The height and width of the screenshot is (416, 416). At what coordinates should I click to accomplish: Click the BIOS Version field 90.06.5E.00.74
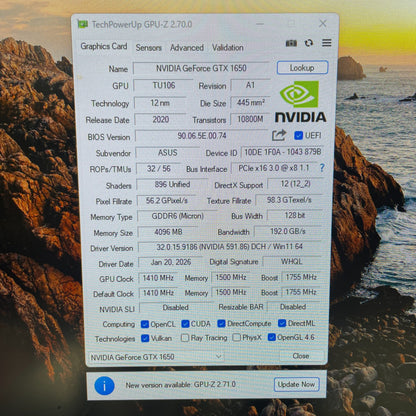coord(202,136)
